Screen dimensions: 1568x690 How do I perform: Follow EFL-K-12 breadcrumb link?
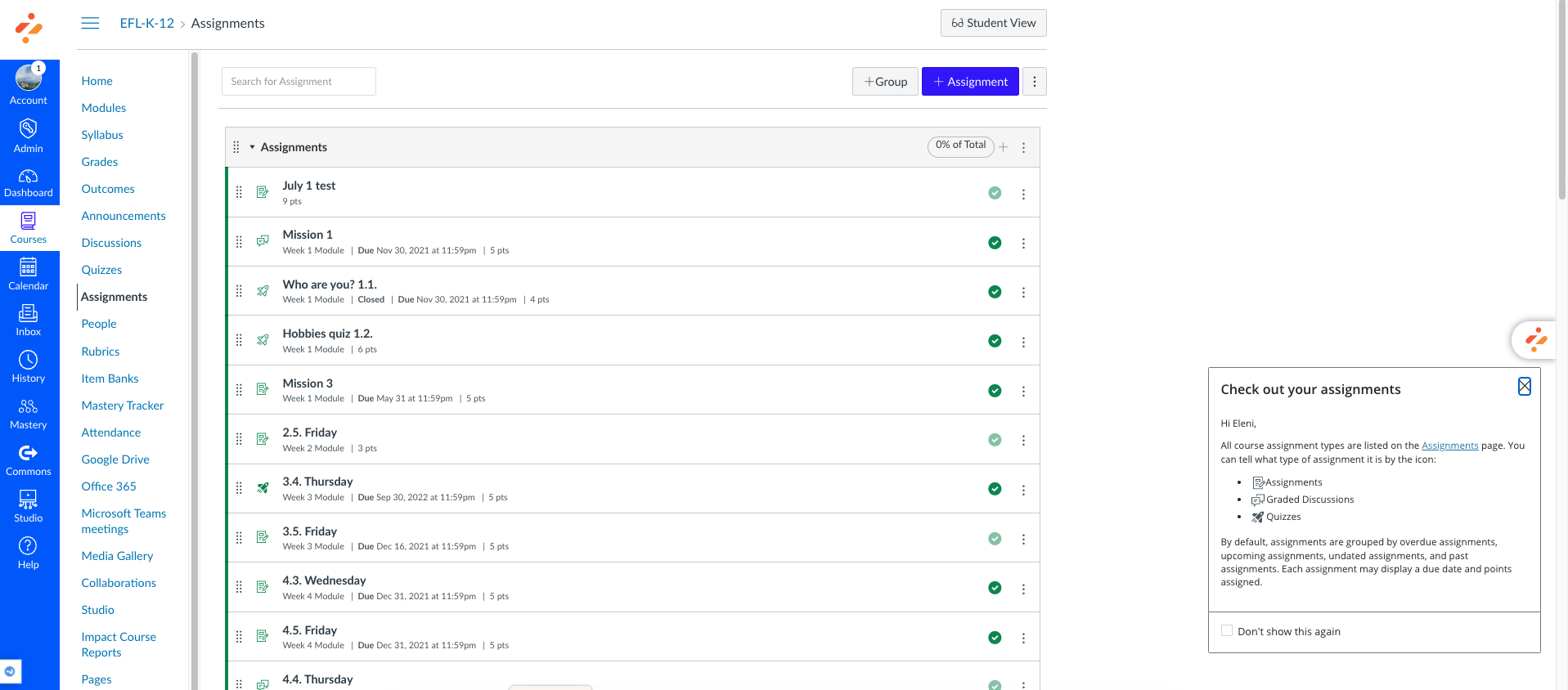pos(147,23)
